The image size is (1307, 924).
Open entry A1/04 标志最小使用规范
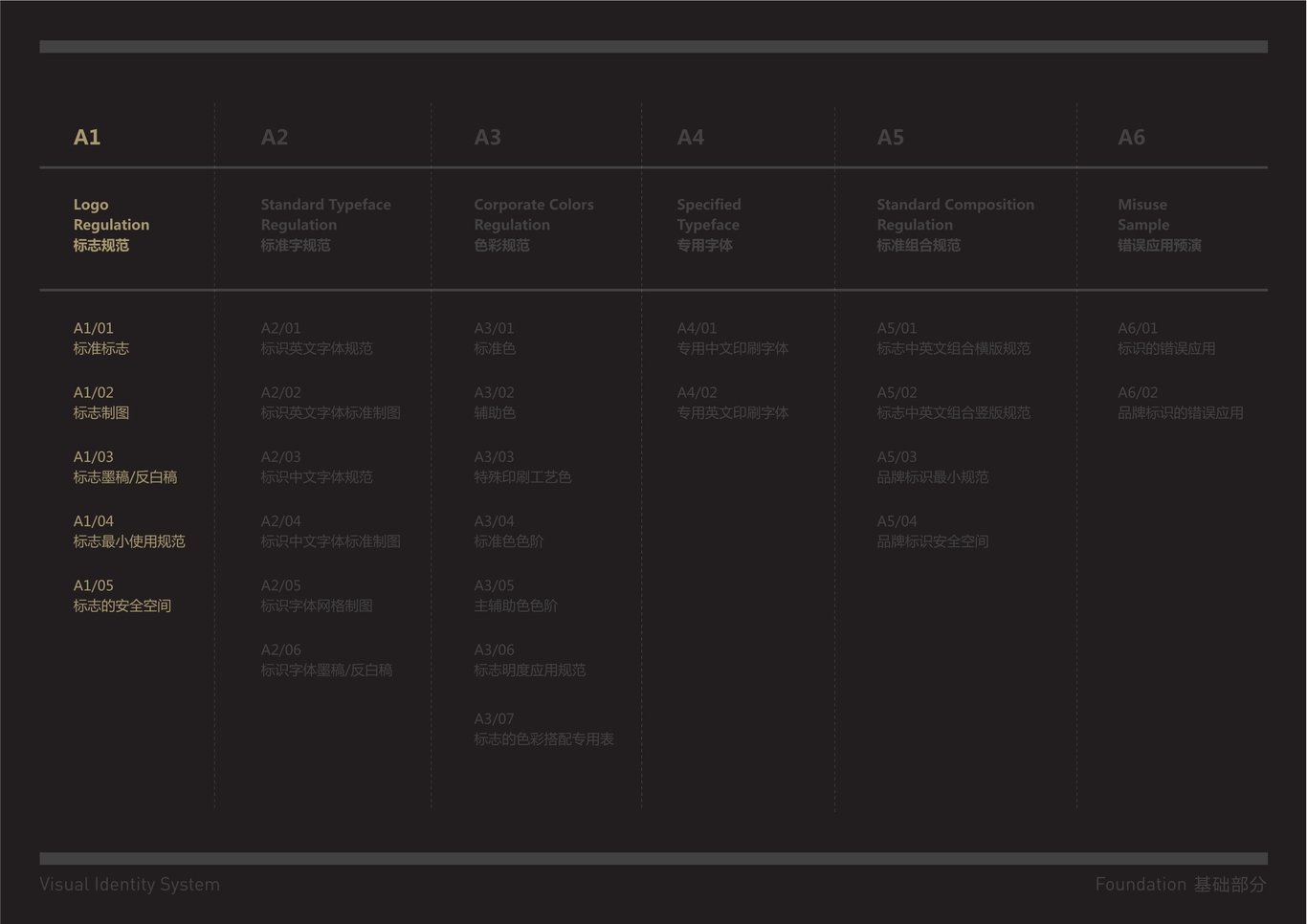[x=129, y=531]
